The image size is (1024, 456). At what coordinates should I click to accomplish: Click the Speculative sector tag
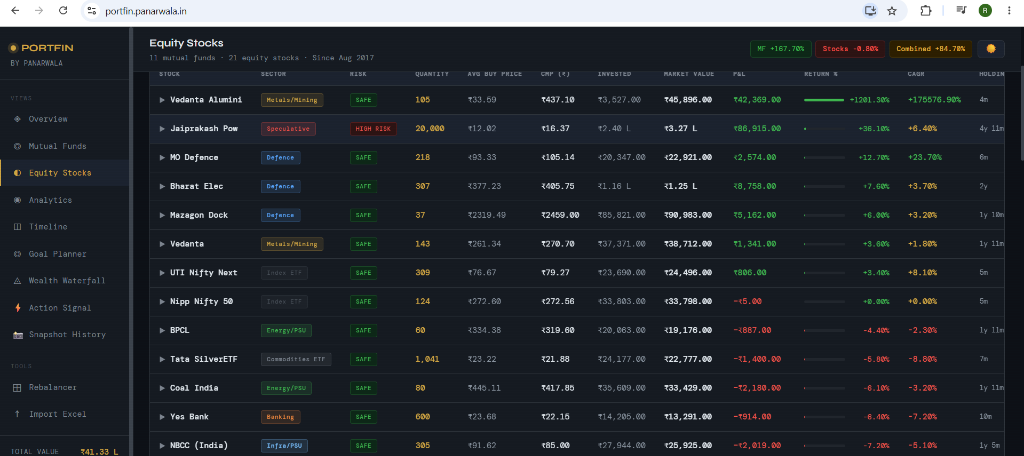coord(288,129)
